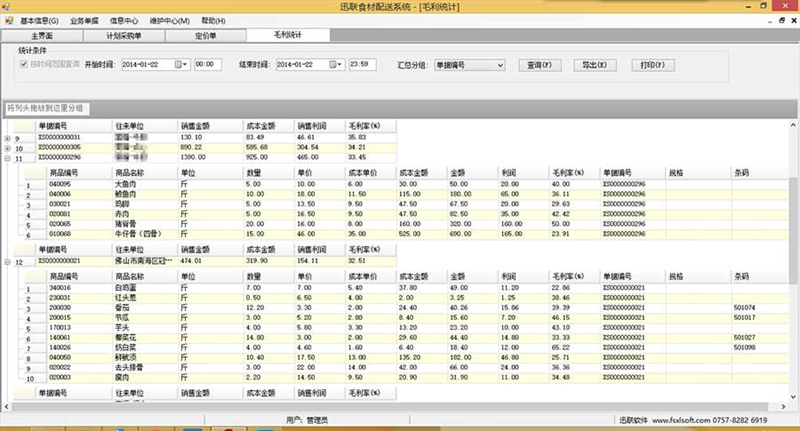Screen dimensions: 800x431
Task: Click the 打印 button
Action: [x=651, y=65]
